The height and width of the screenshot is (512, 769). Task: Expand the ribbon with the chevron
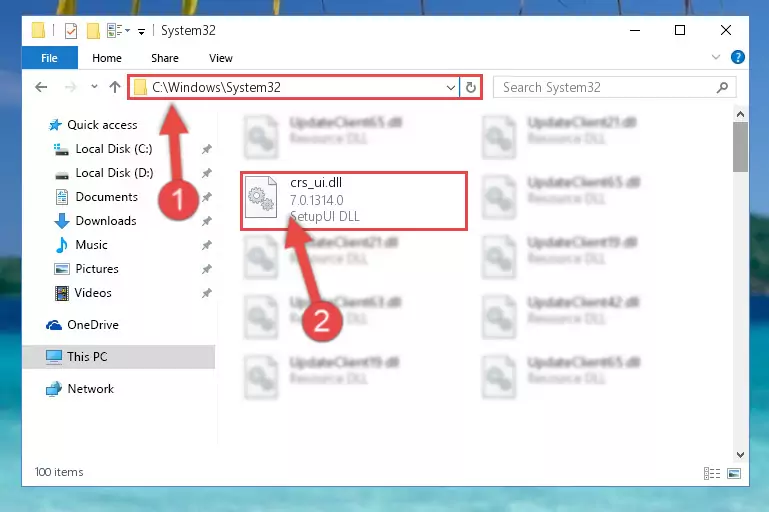716,57
